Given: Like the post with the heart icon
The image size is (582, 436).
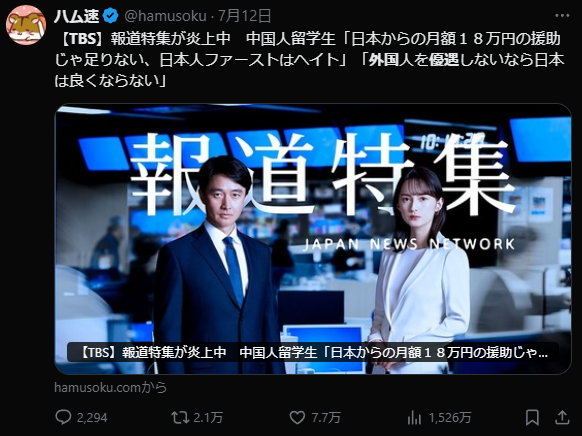Looking at the screenshot, I should pyautogui.click(x=297, y=417).
